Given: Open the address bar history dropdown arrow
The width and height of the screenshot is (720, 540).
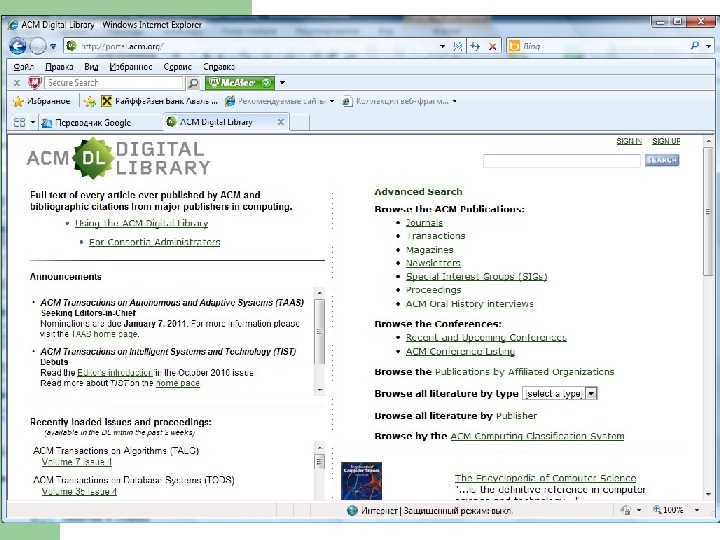Looking at the screenshot, I should pyautogui.click(x=442, y=46).
